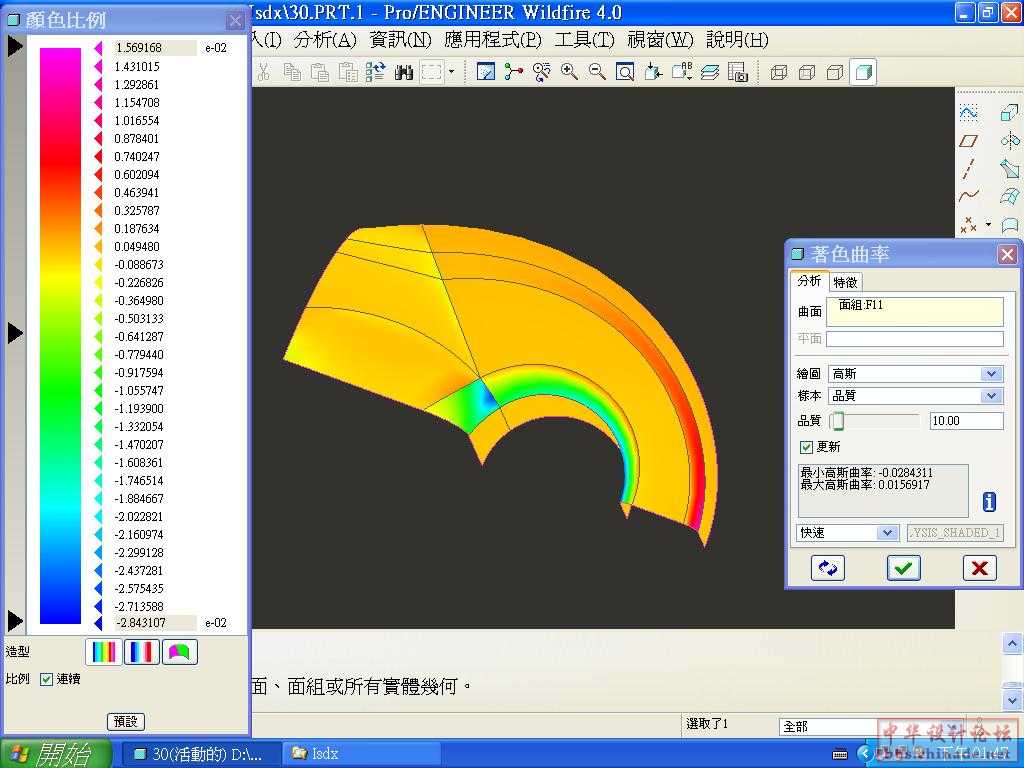Switch to Hidden Line display icon
1024x768 pixels.
(807, 72)
